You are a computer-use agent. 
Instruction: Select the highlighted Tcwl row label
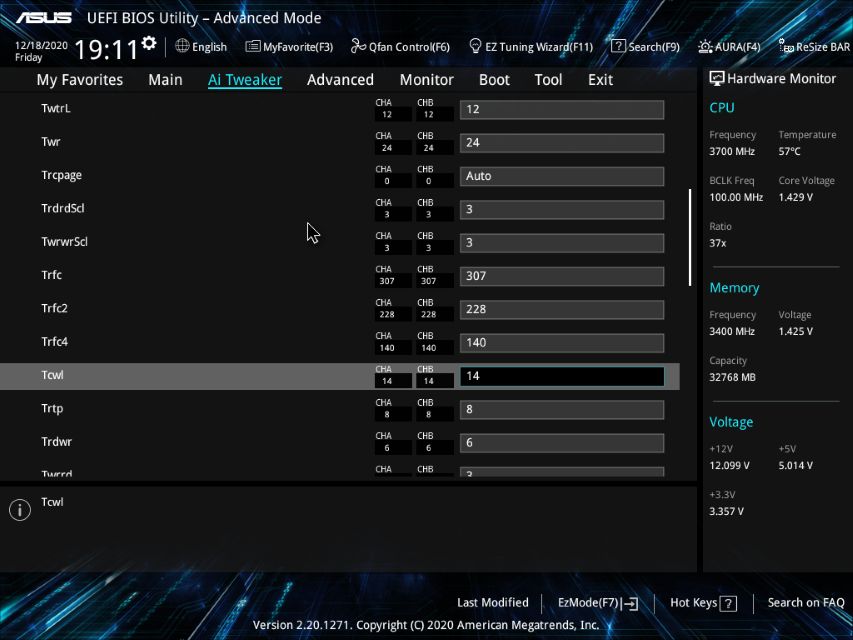pyautogui.click(x=52, y=375)
